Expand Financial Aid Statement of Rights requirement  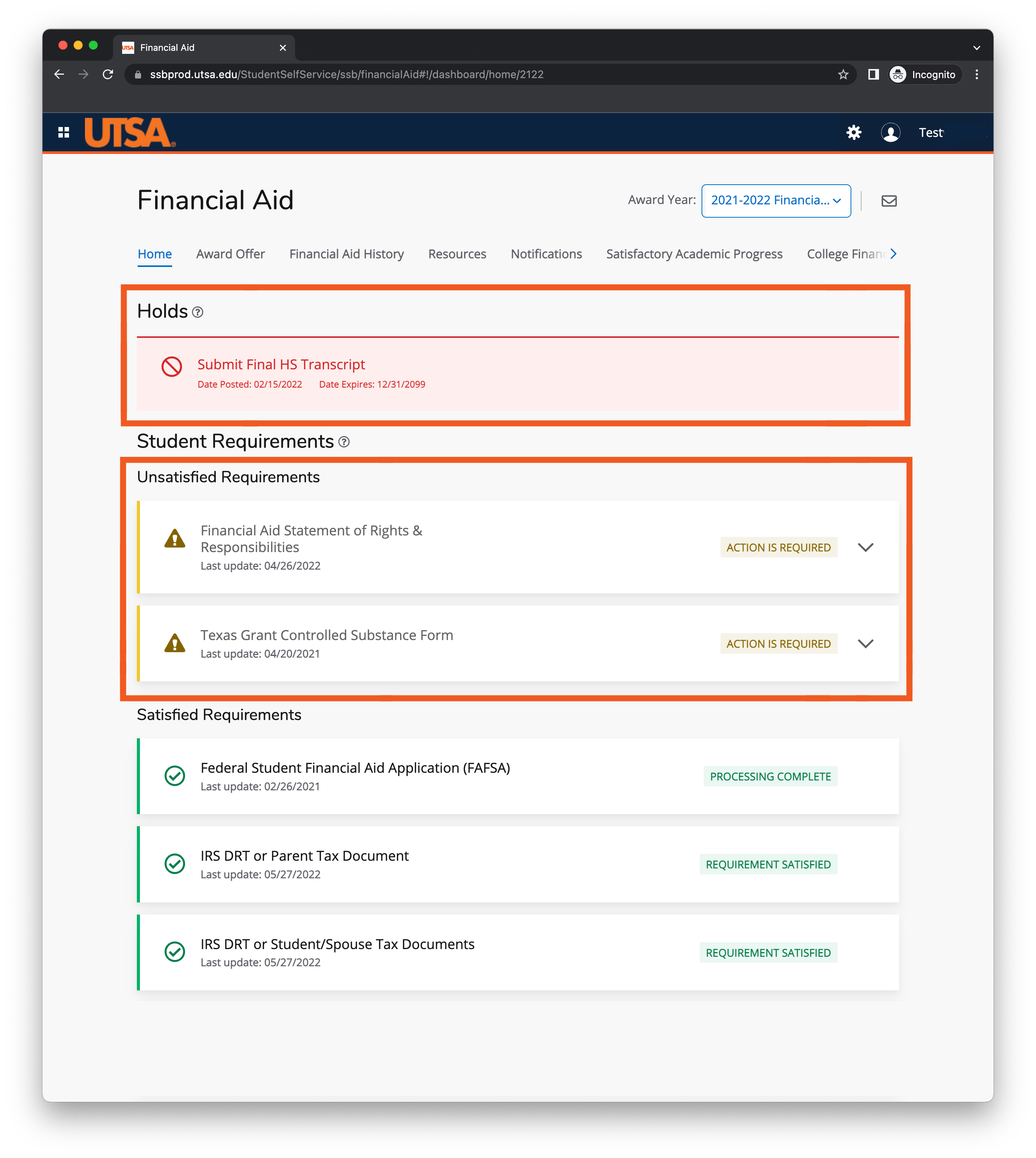865,548
